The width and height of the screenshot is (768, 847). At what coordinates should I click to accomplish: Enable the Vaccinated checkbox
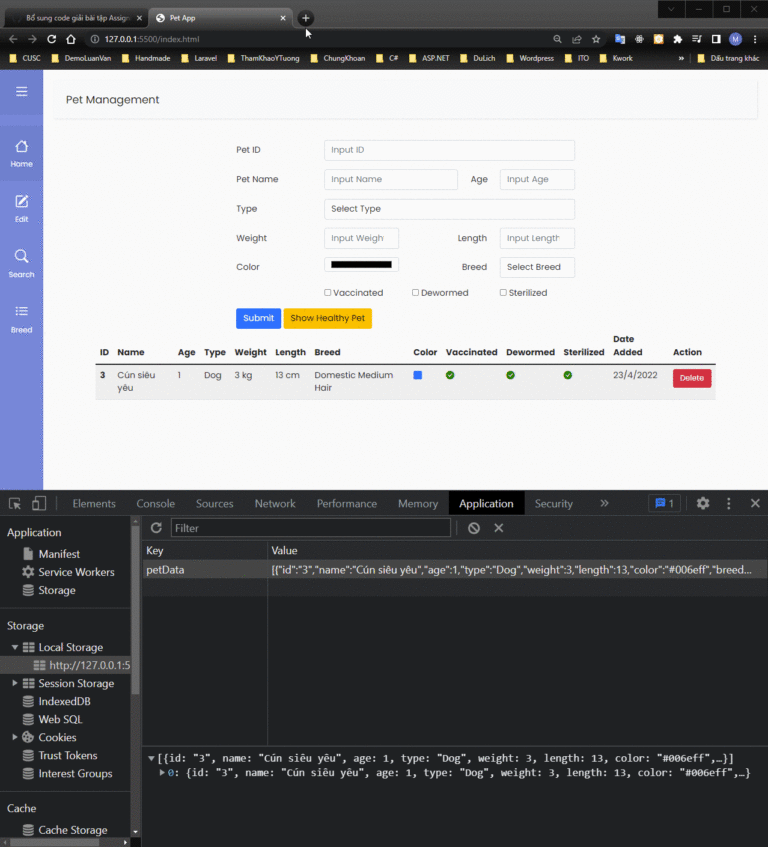point(328,293)
